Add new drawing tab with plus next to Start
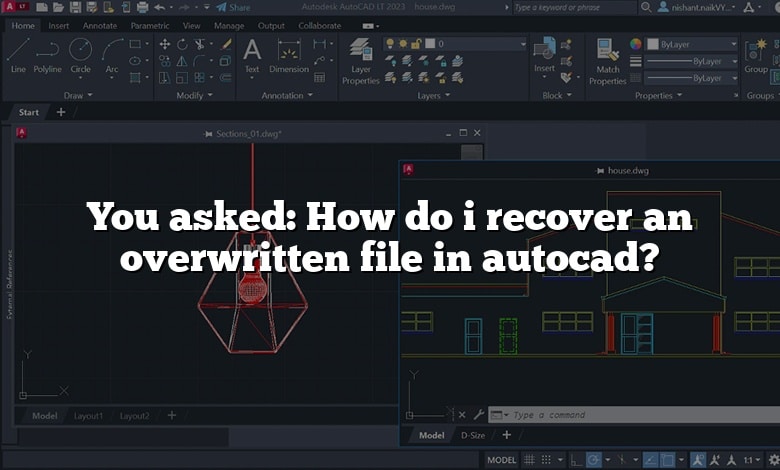Viewport: 780px width, 470px height. 61,112
